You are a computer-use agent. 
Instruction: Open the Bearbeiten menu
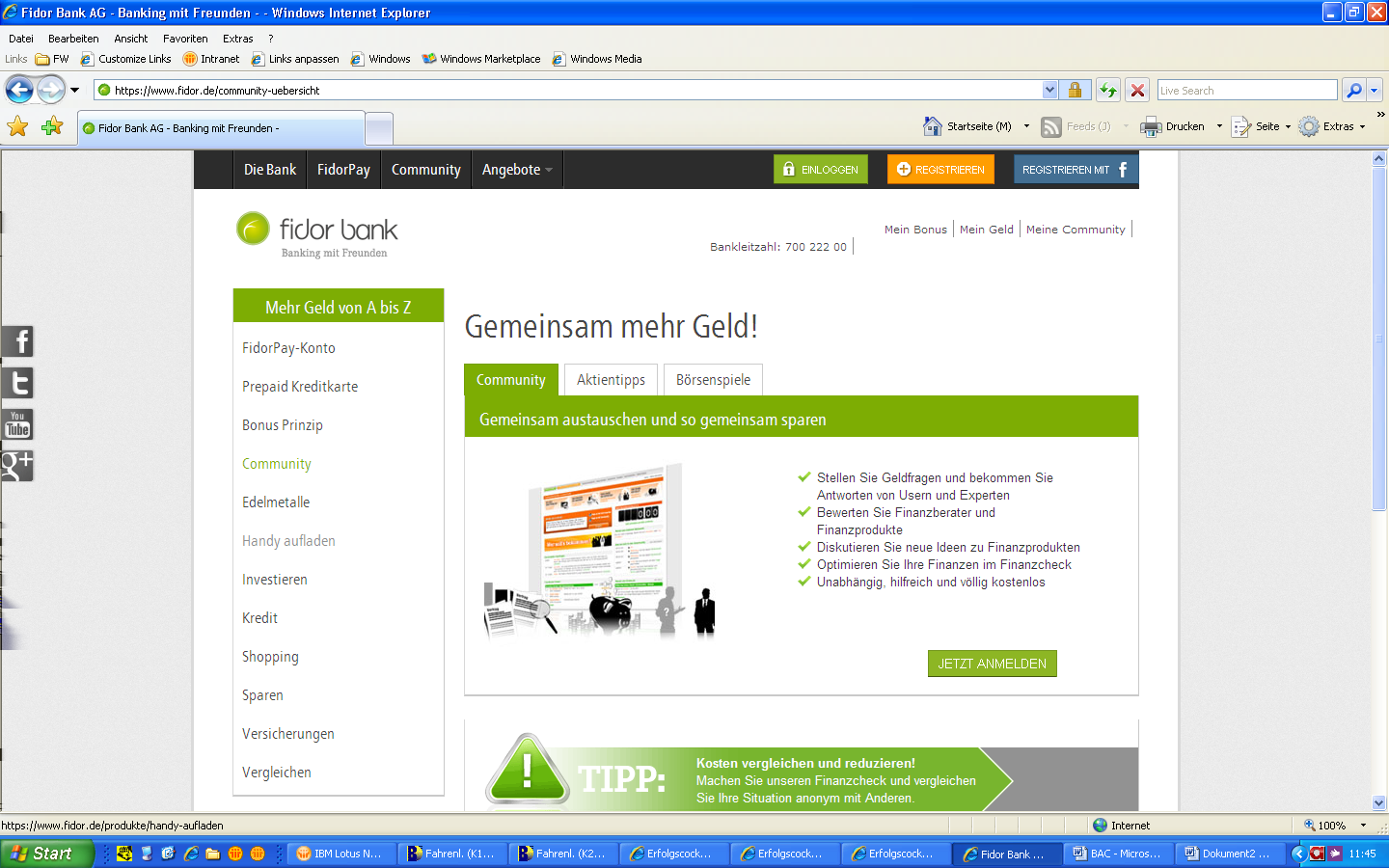[x=73, y=39]
